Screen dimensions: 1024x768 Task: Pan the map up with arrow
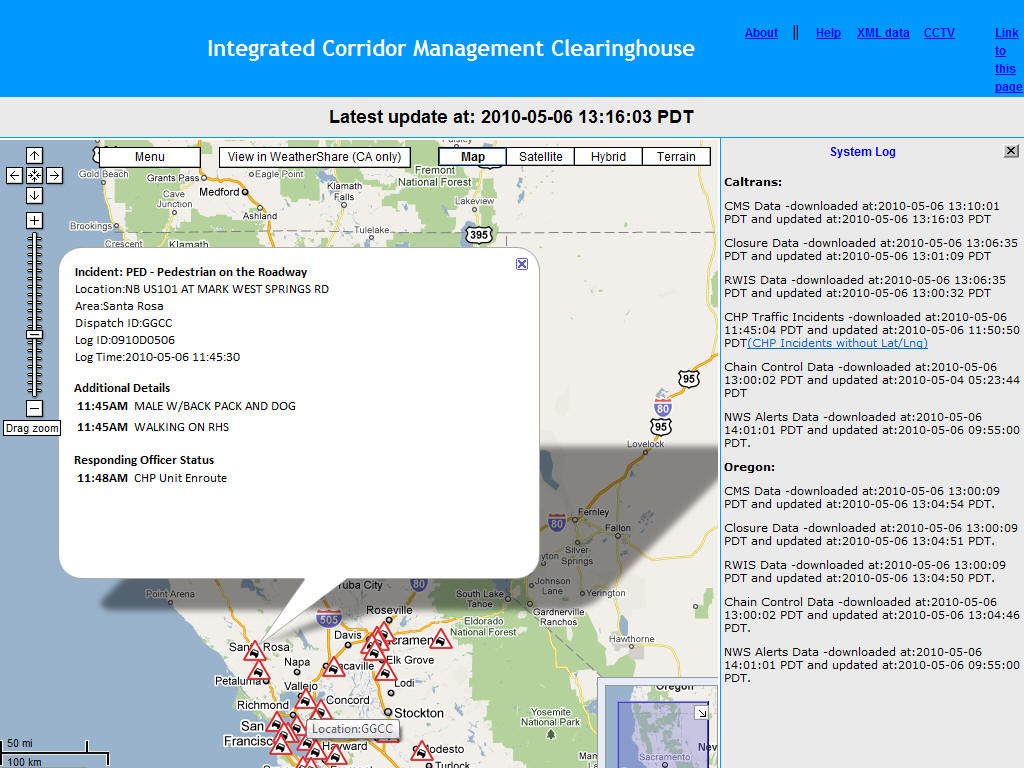click(34, 155)
